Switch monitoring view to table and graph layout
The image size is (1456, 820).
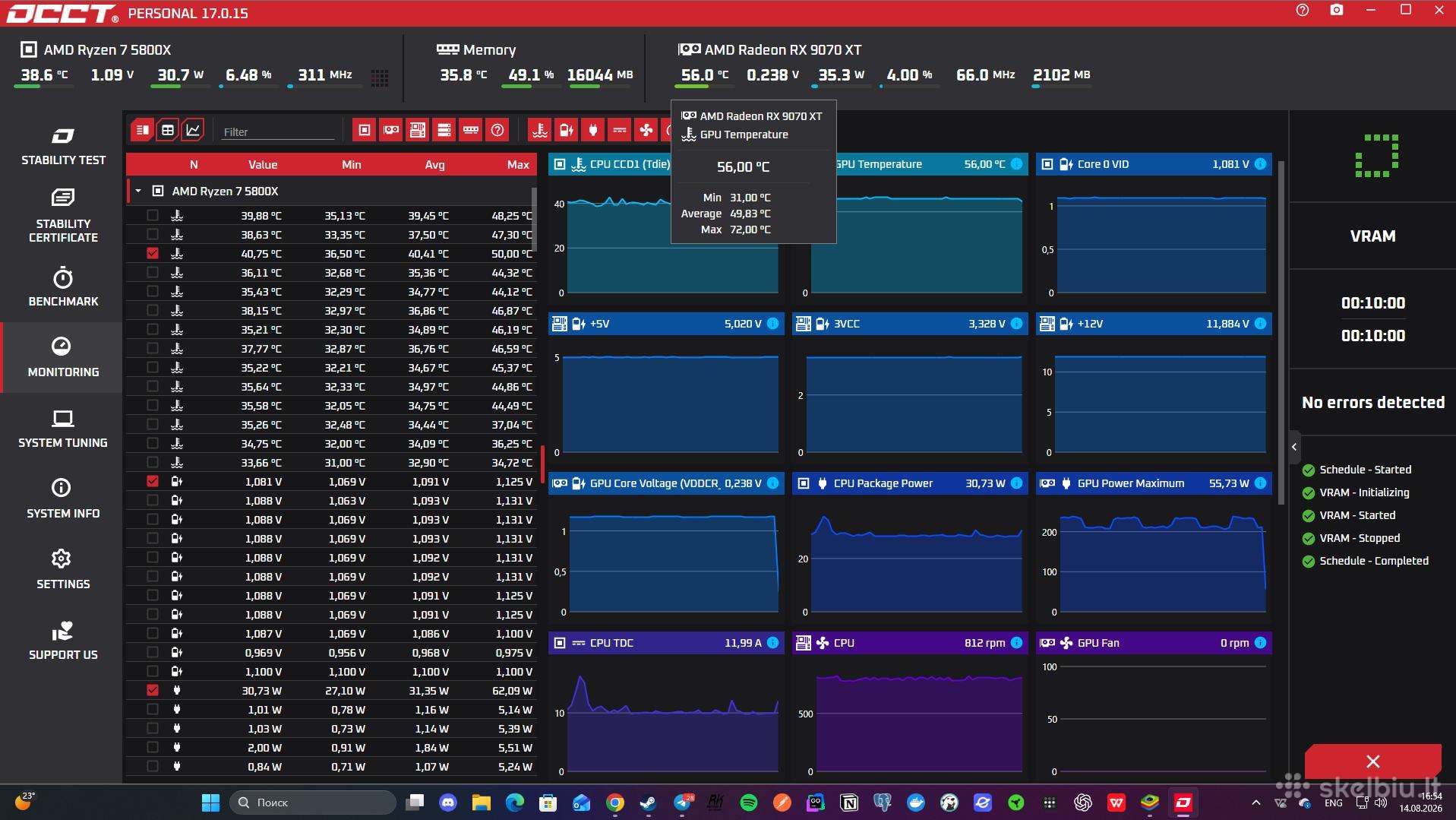click(x=142, y=130)
